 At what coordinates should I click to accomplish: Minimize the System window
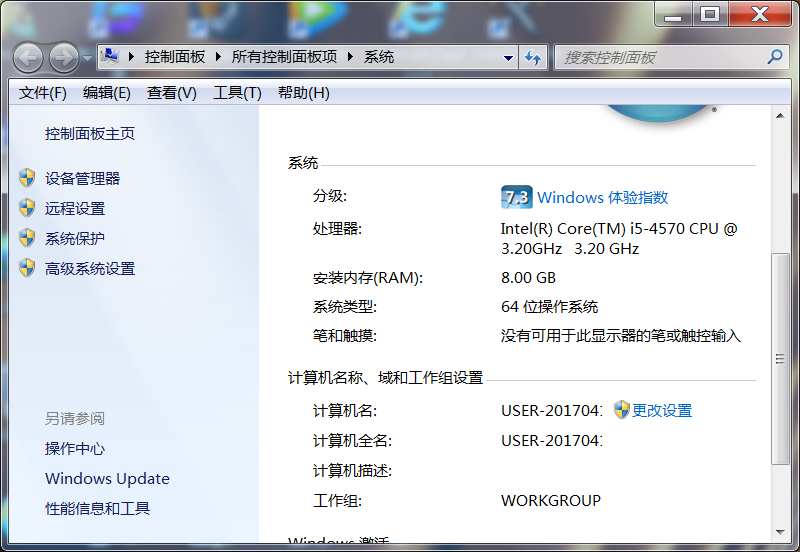pyautogui.click(x=673, y=14)
